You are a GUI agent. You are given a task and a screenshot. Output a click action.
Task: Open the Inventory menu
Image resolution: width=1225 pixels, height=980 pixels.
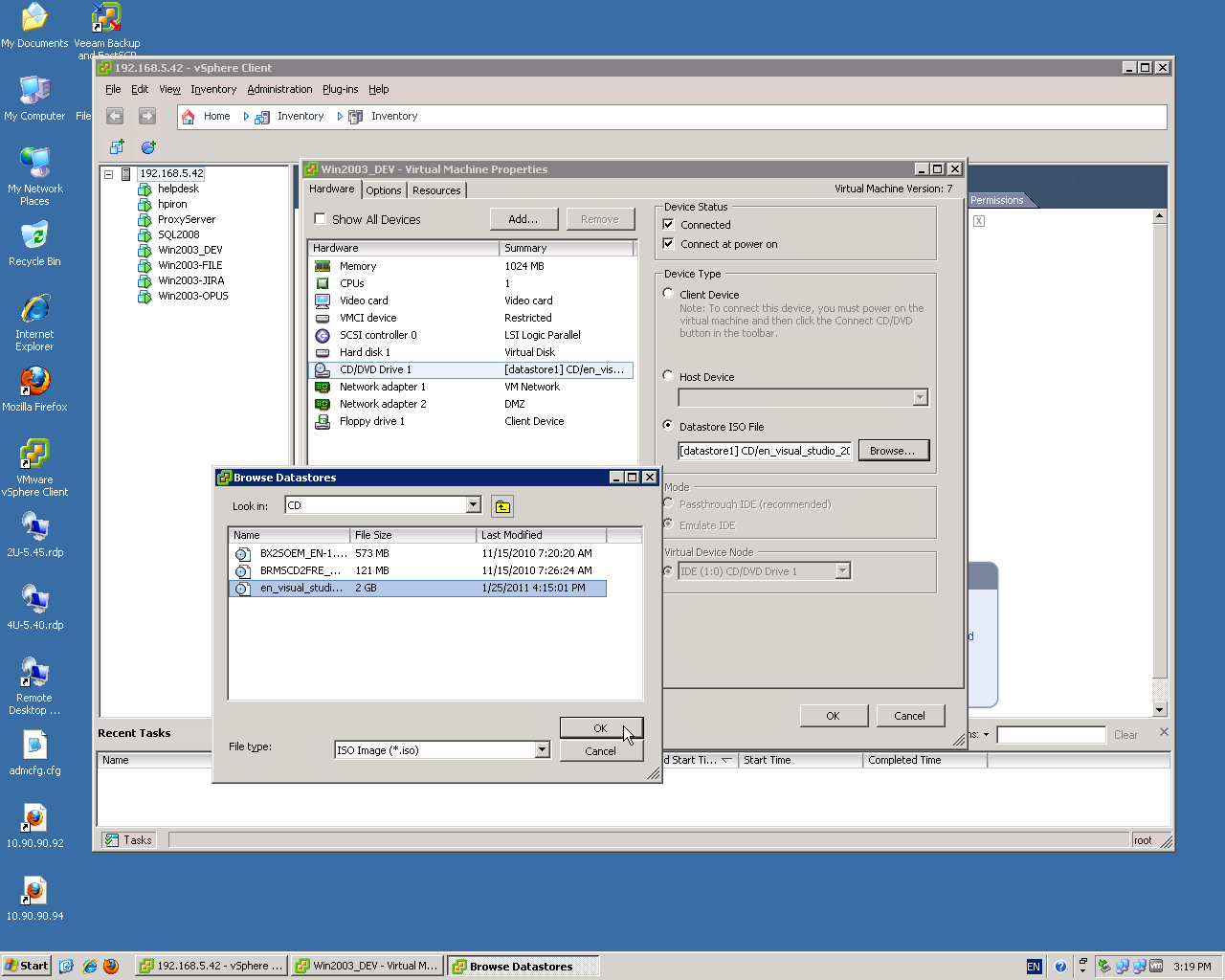click(x=213, y=90)
